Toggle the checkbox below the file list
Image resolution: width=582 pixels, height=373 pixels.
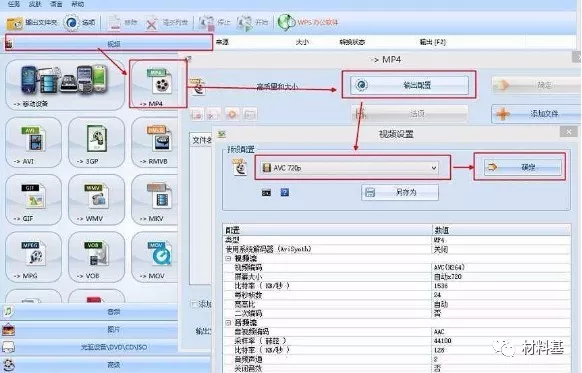(x=194, y=304)
